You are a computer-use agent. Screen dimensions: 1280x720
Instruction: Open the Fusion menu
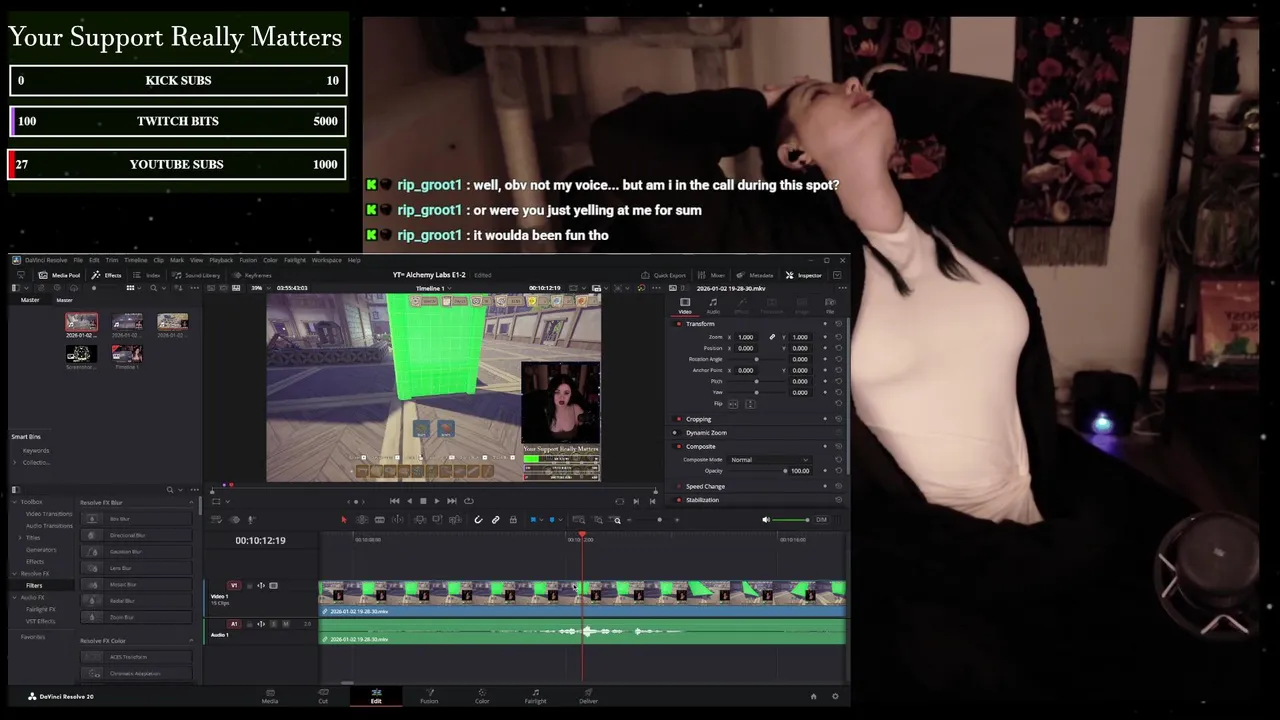click(x=248, y=260)
